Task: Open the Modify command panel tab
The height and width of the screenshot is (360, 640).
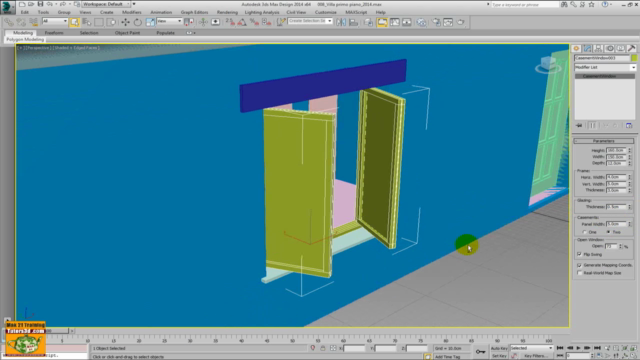Action: 587,49
